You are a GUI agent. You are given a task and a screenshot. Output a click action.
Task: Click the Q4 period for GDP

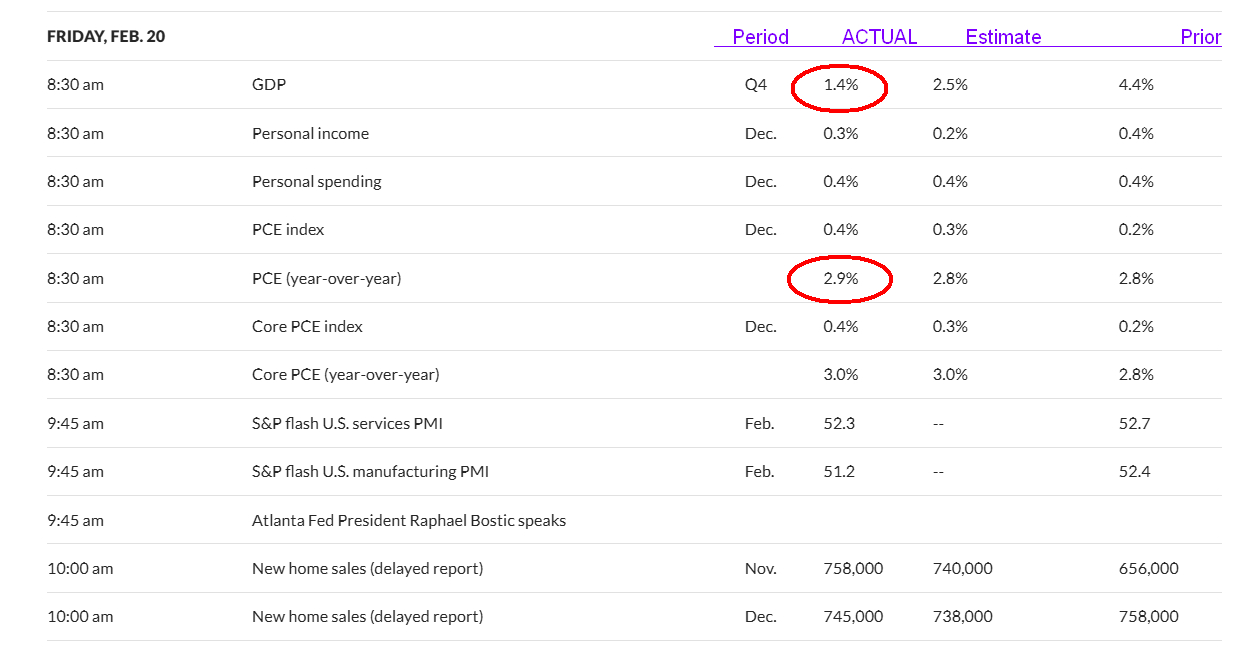coord(756,85)
